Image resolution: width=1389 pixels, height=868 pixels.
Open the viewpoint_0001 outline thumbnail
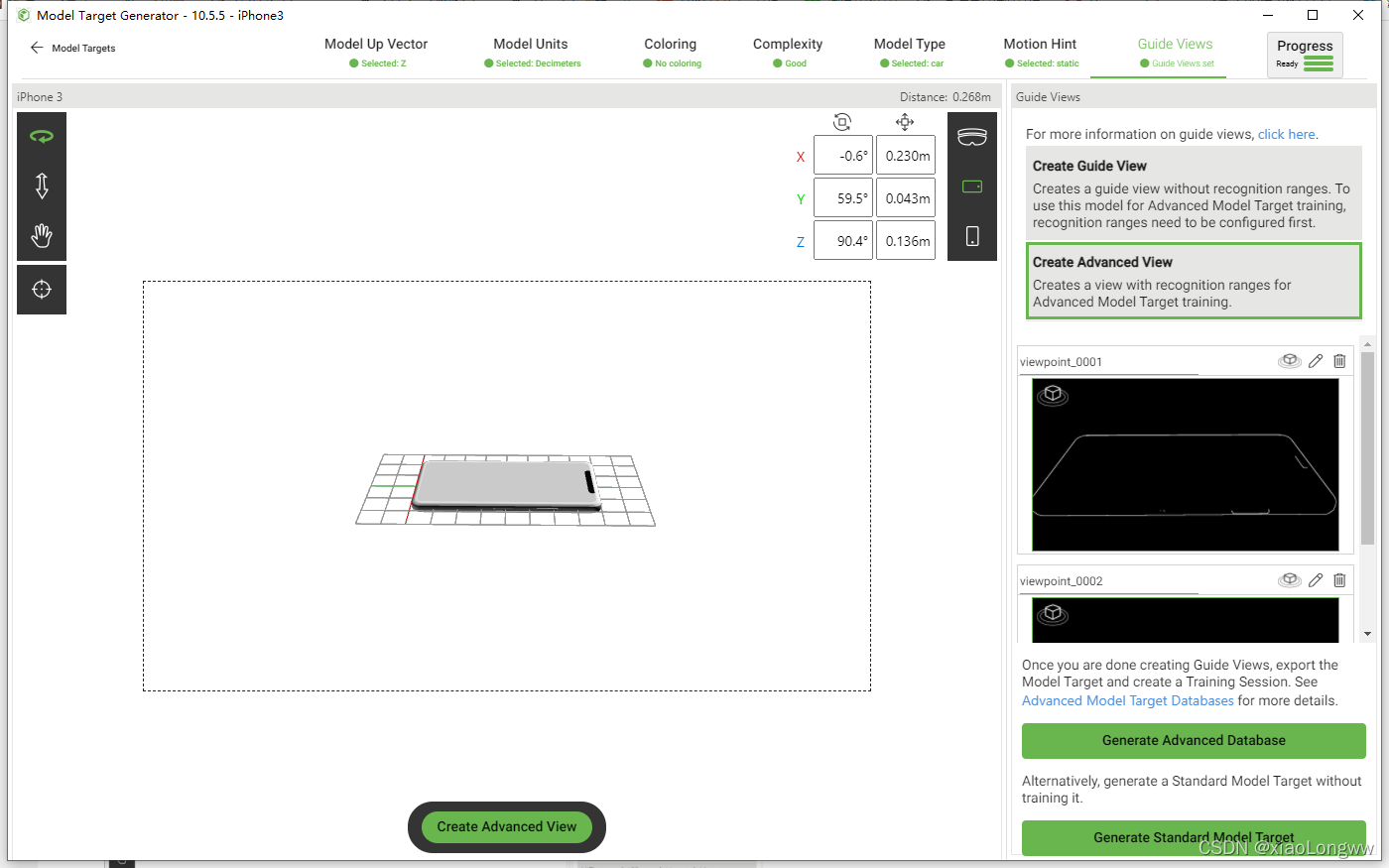click(x=1186, y=464)
